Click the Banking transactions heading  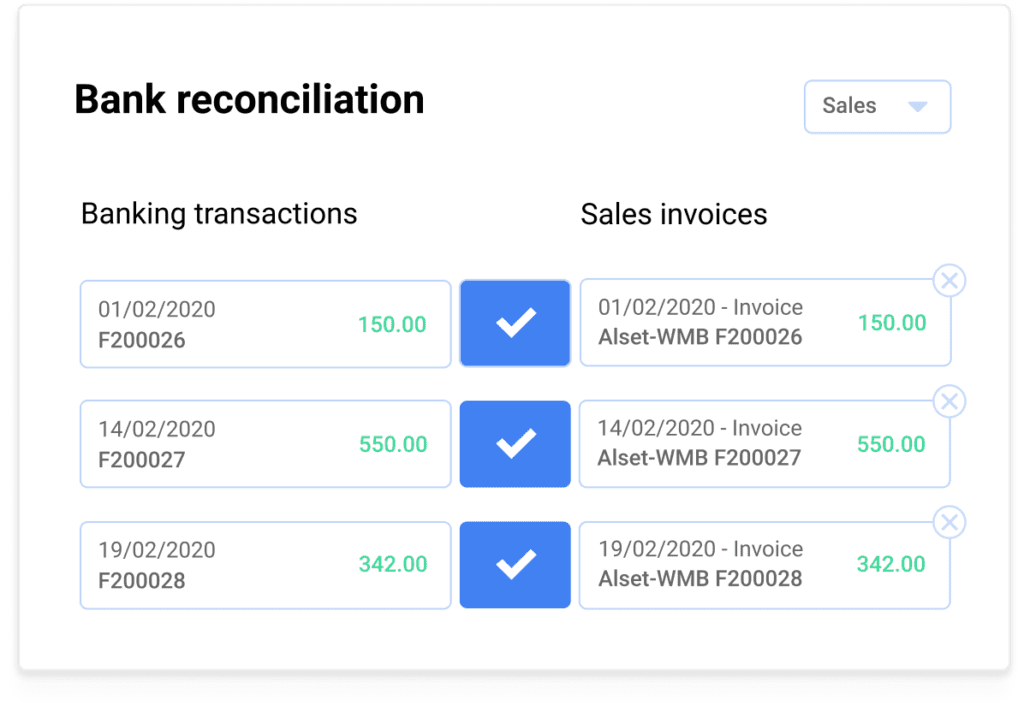[219, 213]
